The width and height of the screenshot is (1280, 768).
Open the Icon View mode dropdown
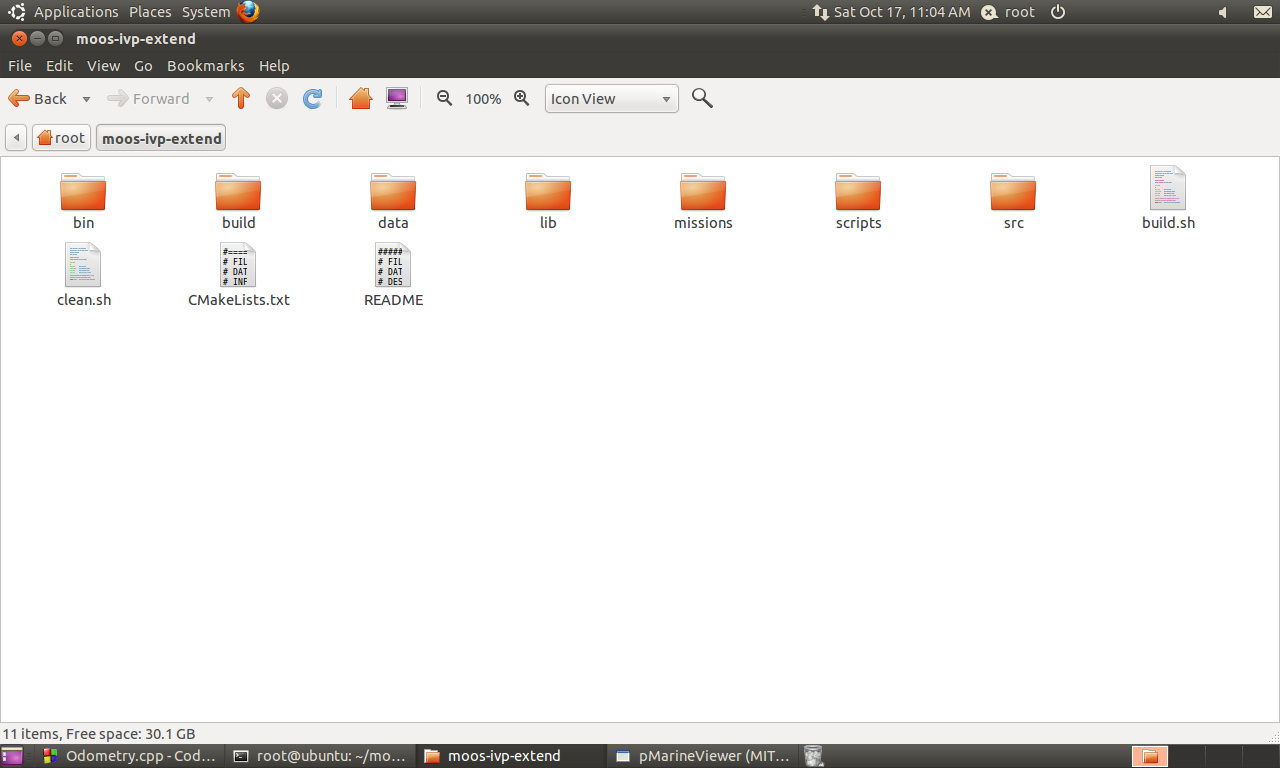(612, 99)
